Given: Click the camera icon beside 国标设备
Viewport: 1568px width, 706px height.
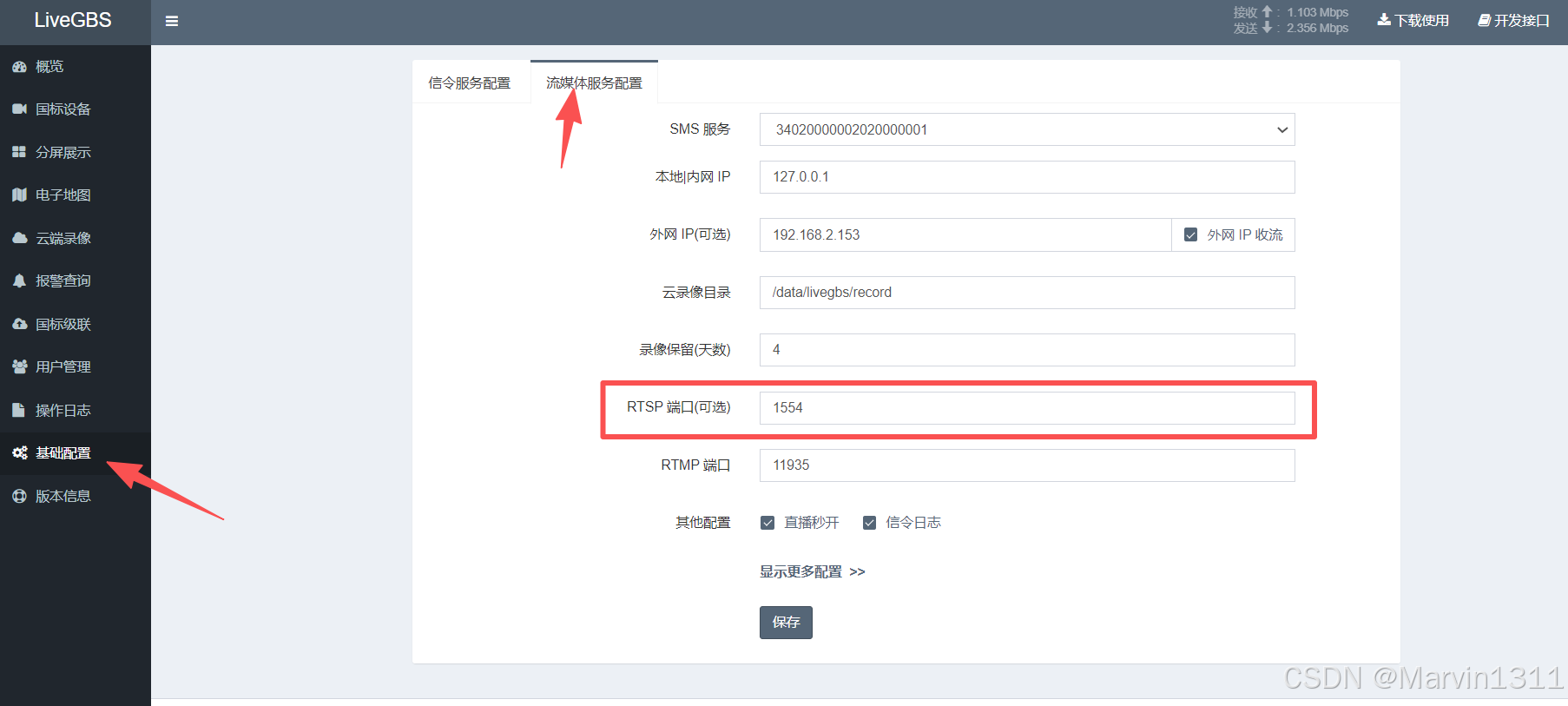Looking at the screenshot, I should 19,109.
